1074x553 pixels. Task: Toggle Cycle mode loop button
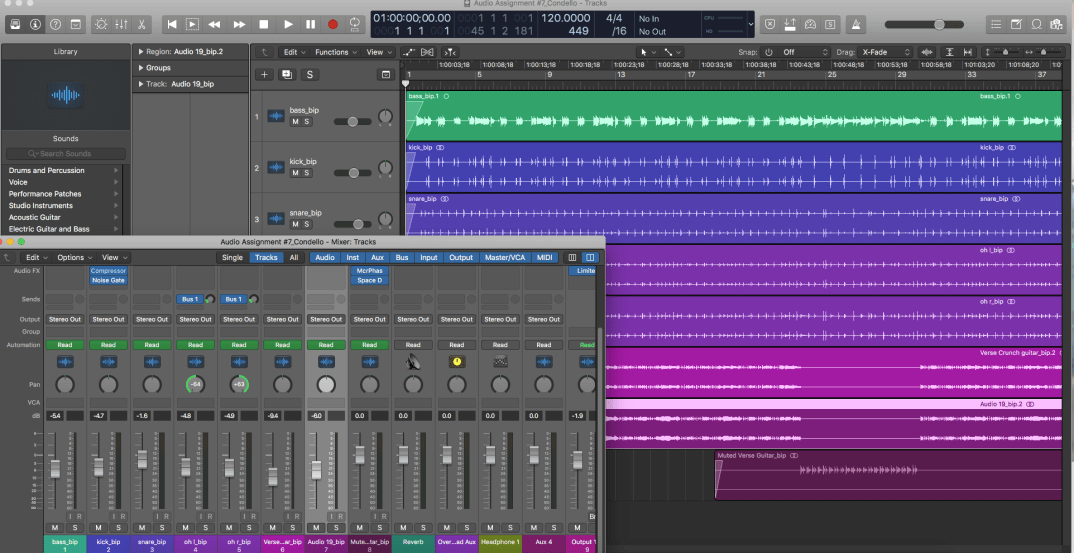[355, 24]
